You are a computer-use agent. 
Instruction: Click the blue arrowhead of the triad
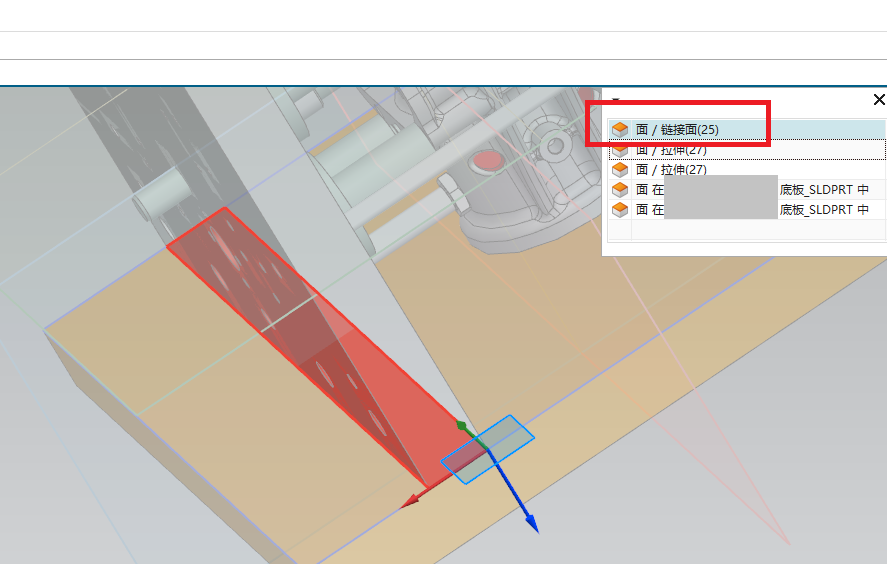(x=531, y=523)
